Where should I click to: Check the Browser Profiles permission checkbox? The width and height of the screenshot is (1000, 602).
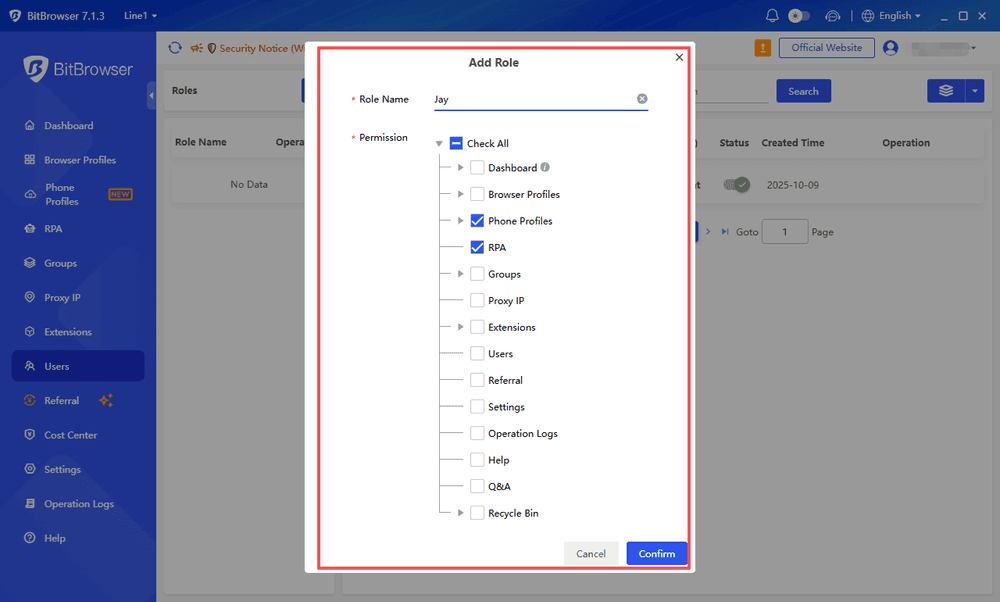tap(477, 195)
